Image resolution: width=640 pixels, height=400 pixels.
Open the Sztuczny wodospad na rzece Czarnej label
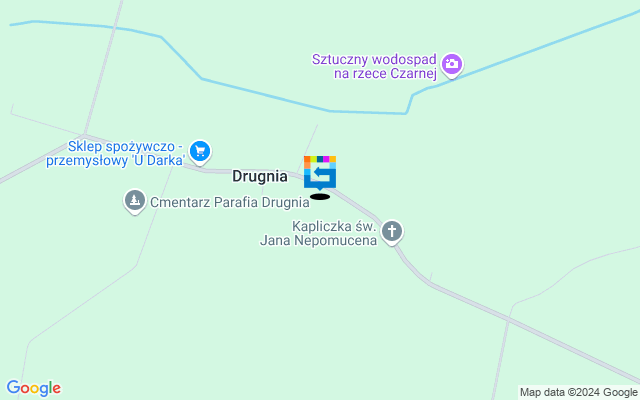(x=374, y=67)
